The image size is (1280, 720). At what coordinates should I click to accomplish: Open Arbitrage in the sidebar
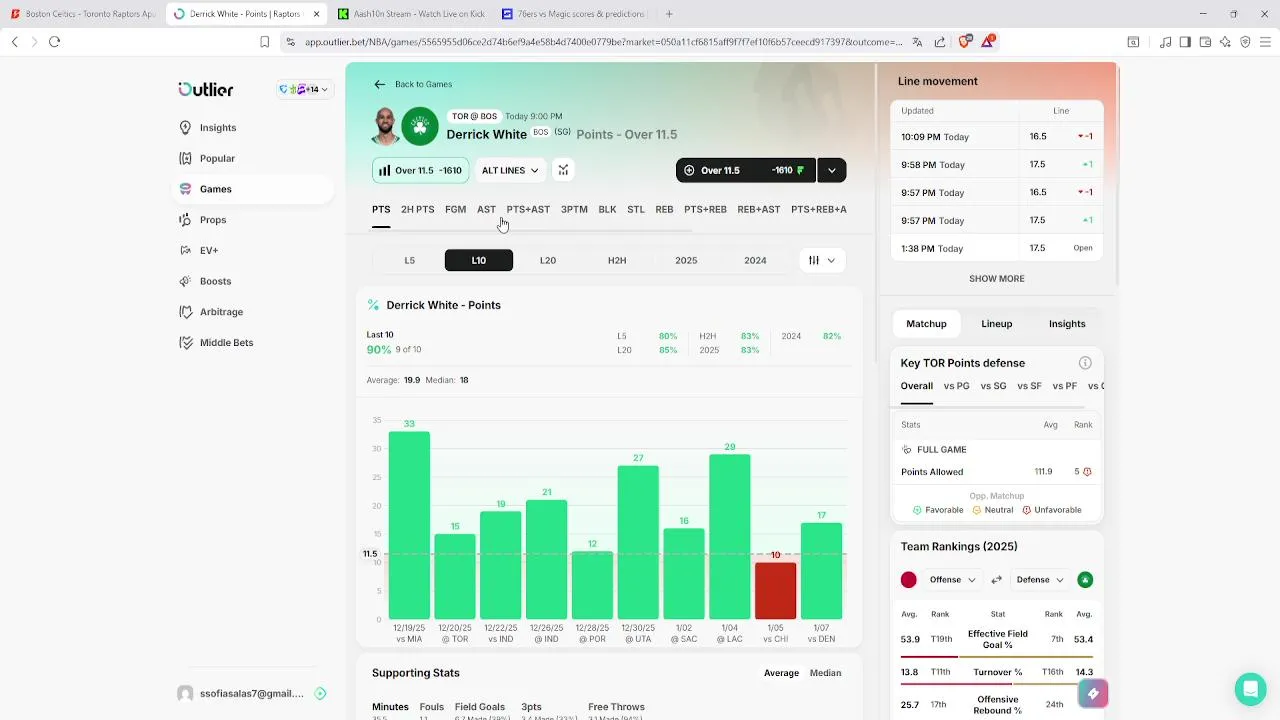[221, 312]
